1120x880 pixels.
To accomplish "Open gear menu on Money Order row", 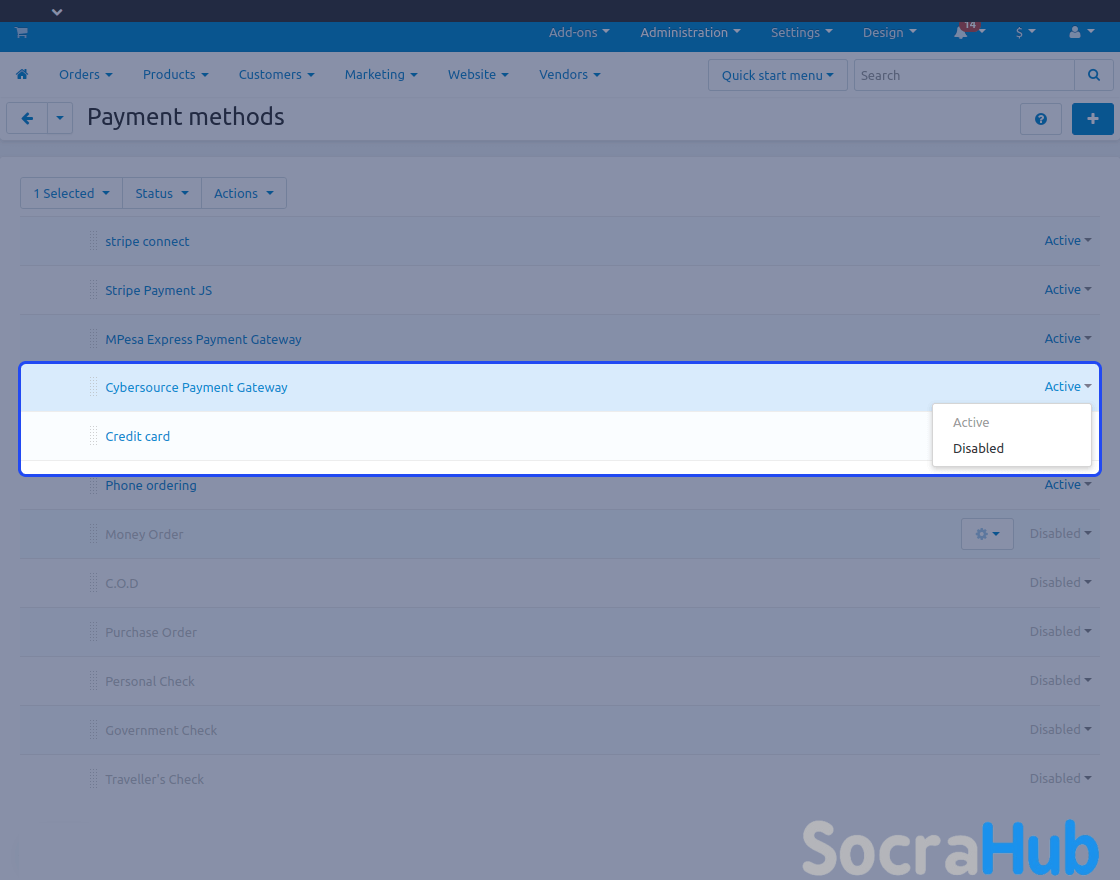I will tap(987, 534).
